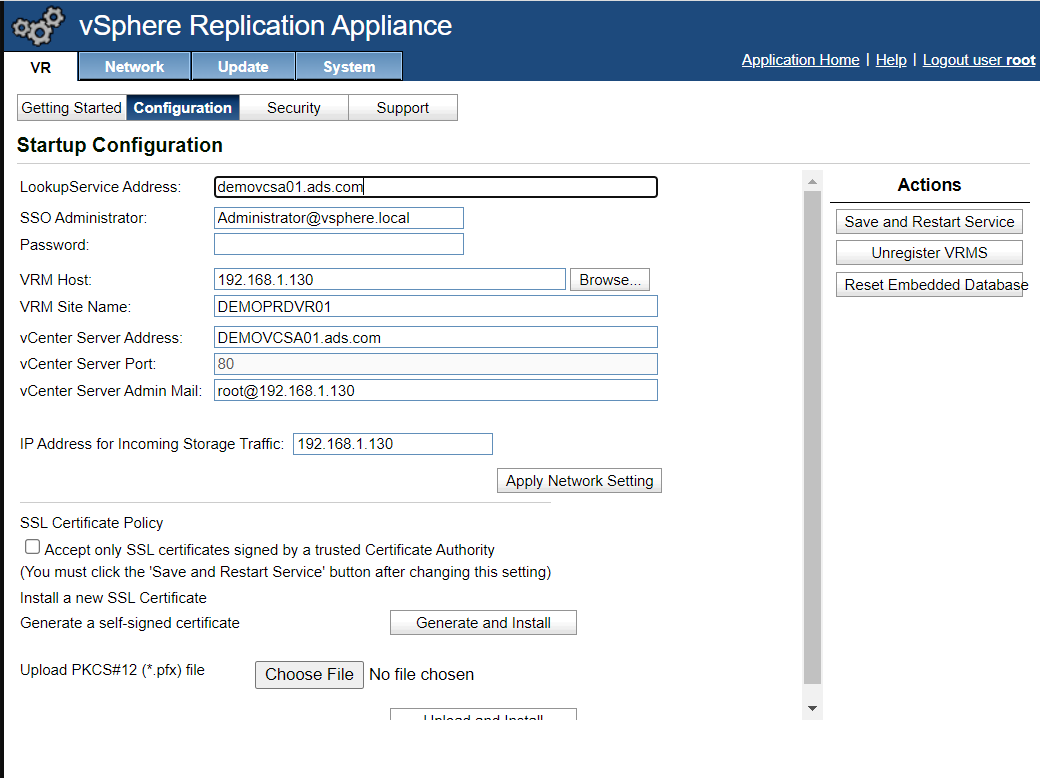Click 'Upload PKCS#12 (*.pfx) file' label
The width and height of the screenshot is (1040, 778).
(x=112, y=670)
